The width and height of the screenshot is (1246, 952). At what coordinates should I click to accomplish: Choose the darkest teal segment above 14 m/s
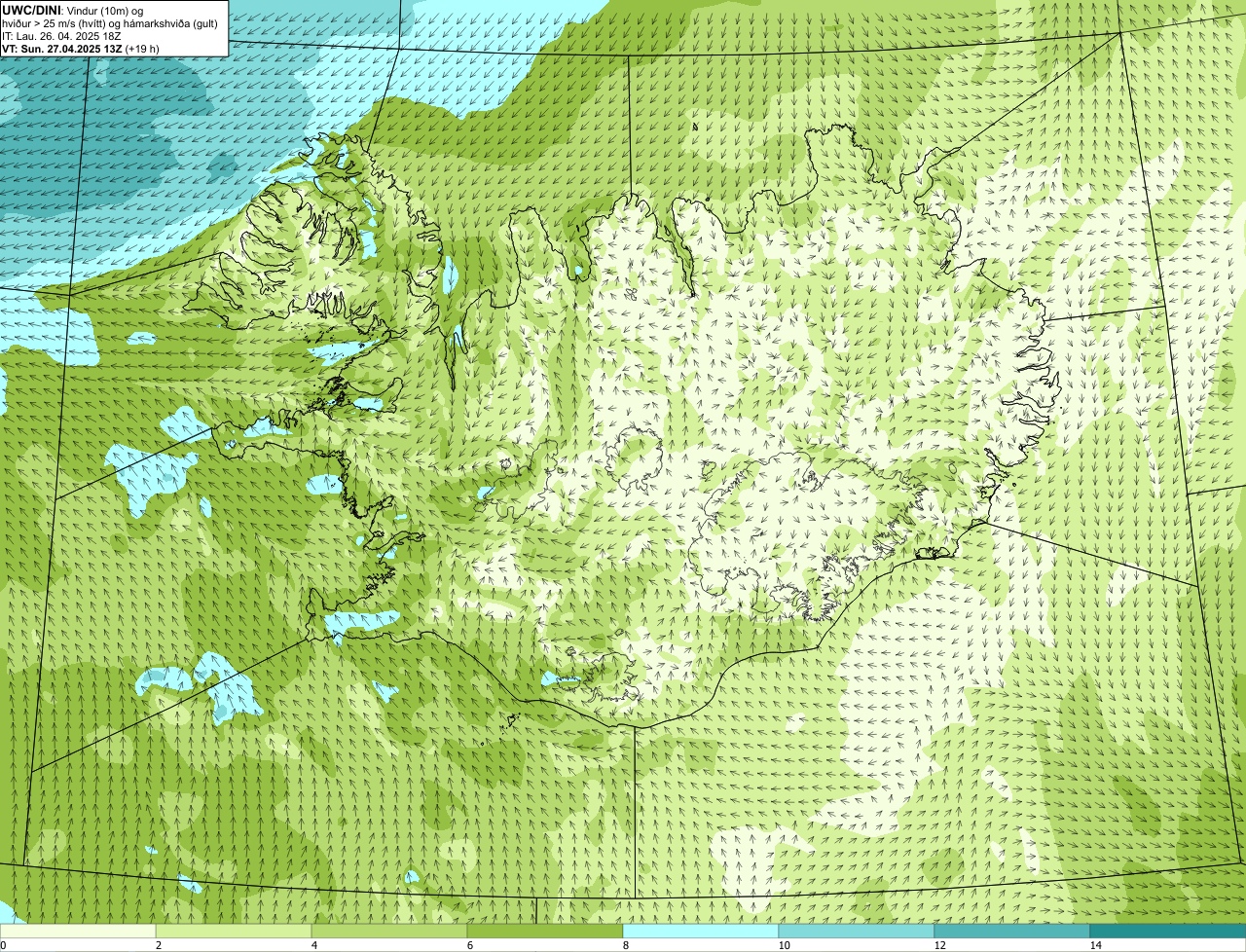pyautogui.click(x=1168, y=932)
